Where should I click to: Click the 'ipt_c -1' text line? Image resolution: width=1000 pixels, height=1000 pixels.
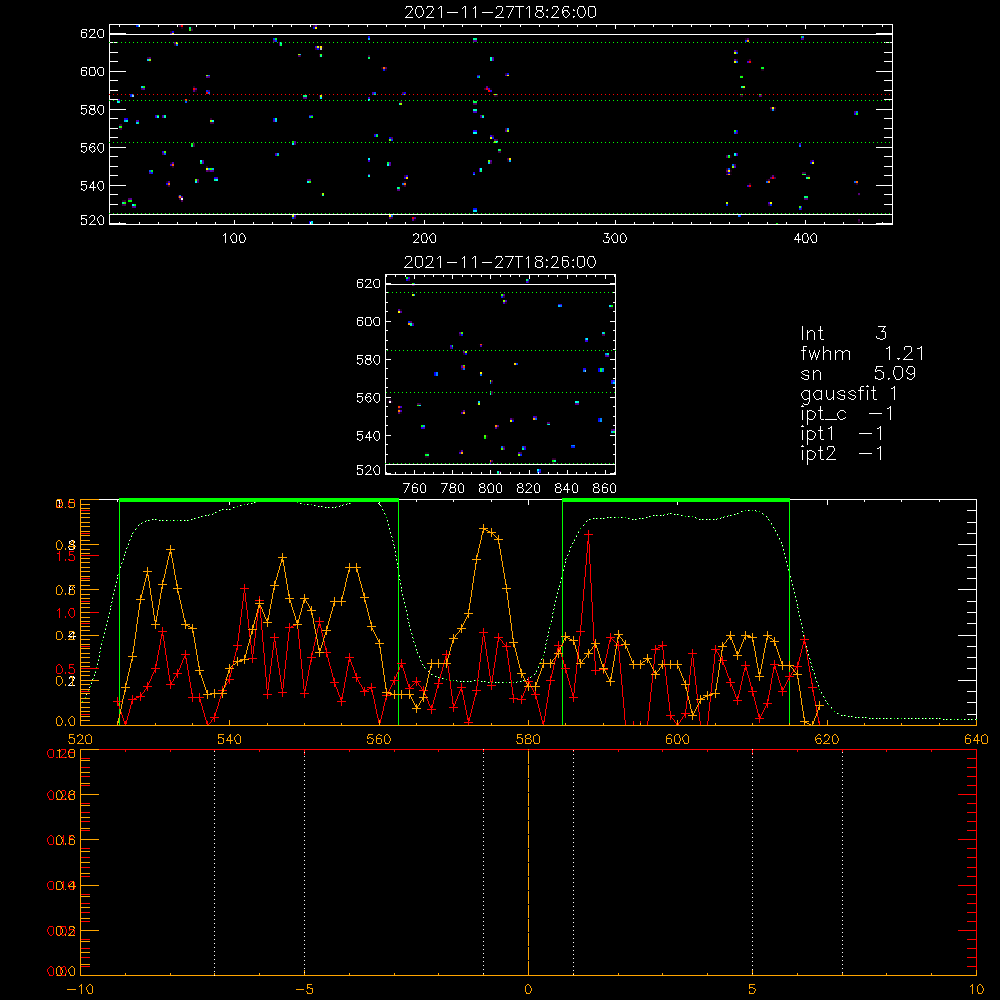click(847, 414)
